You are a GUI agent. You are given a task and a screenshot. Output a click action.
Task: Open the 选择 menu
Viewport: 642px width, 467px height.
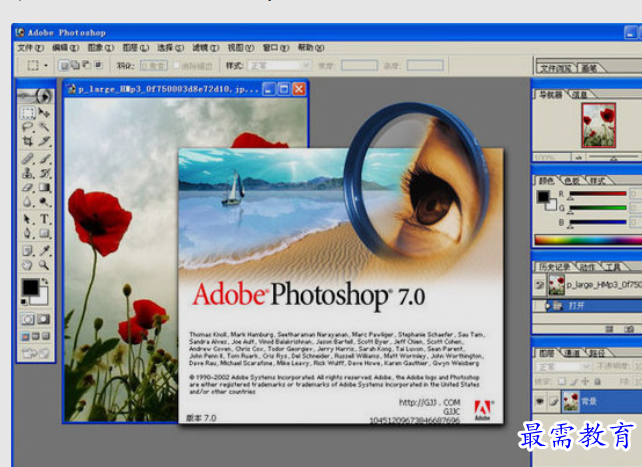pos(171,48)
